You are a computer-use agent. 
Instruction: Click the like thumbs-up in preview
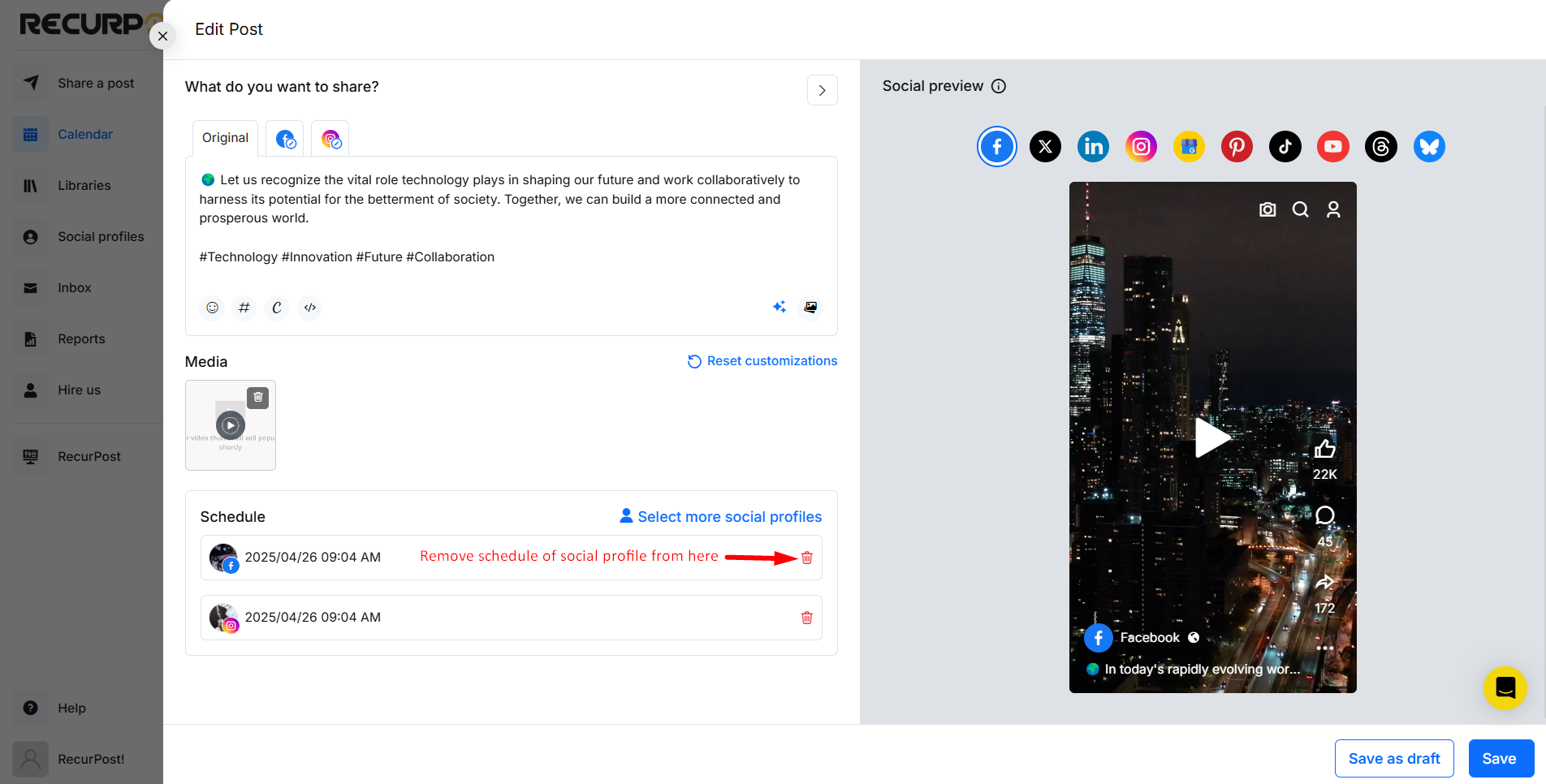[x=1325, y=449]
